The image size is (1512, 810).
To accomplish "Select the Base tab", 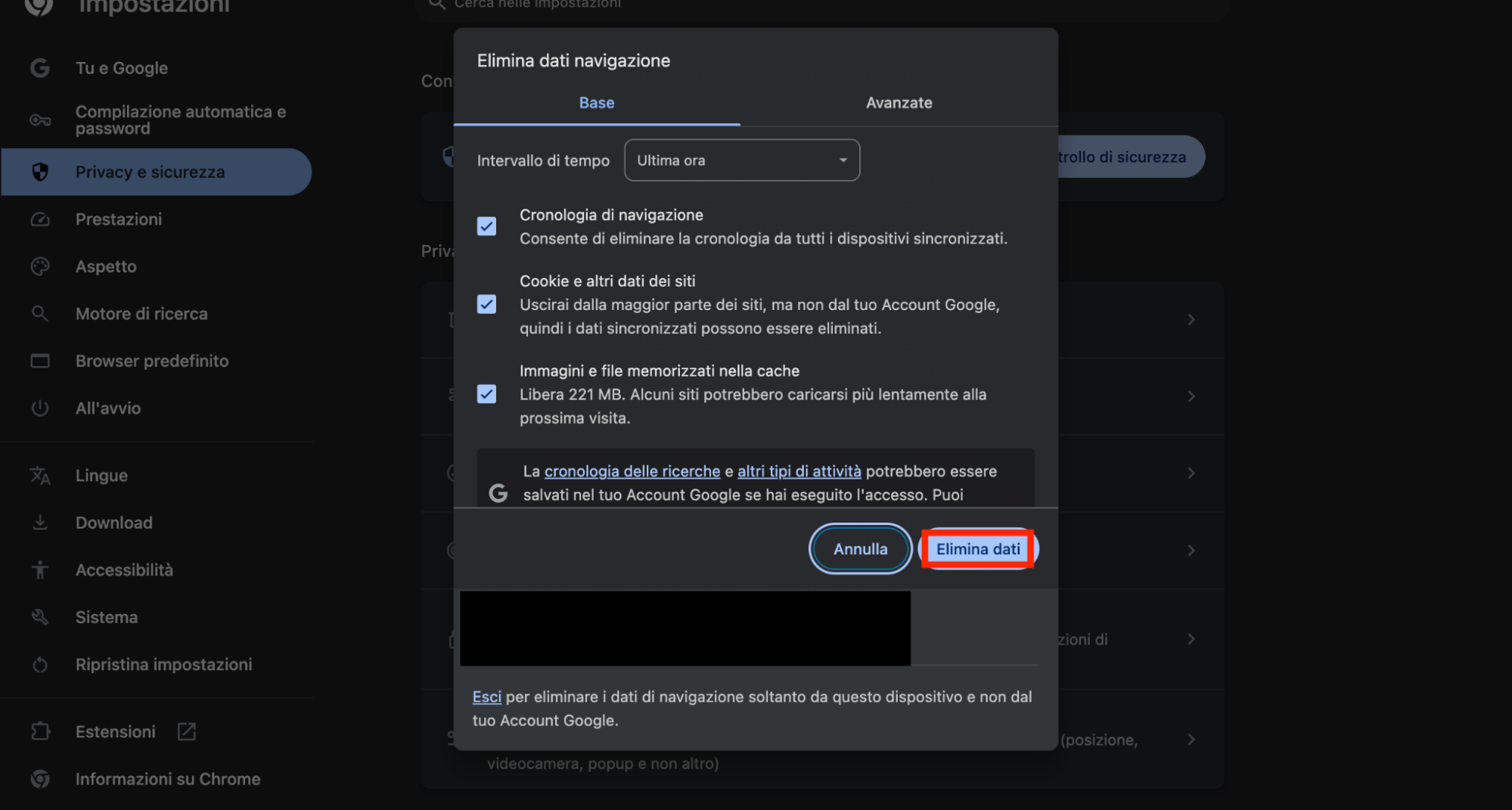I will click(x=597, y=102).
